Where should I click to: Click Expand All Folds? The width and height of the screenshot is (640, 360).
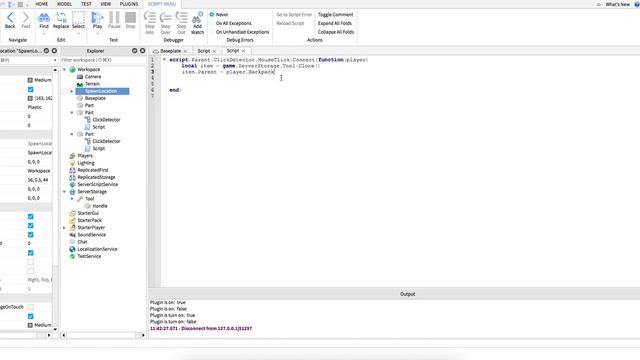[335, 23]
